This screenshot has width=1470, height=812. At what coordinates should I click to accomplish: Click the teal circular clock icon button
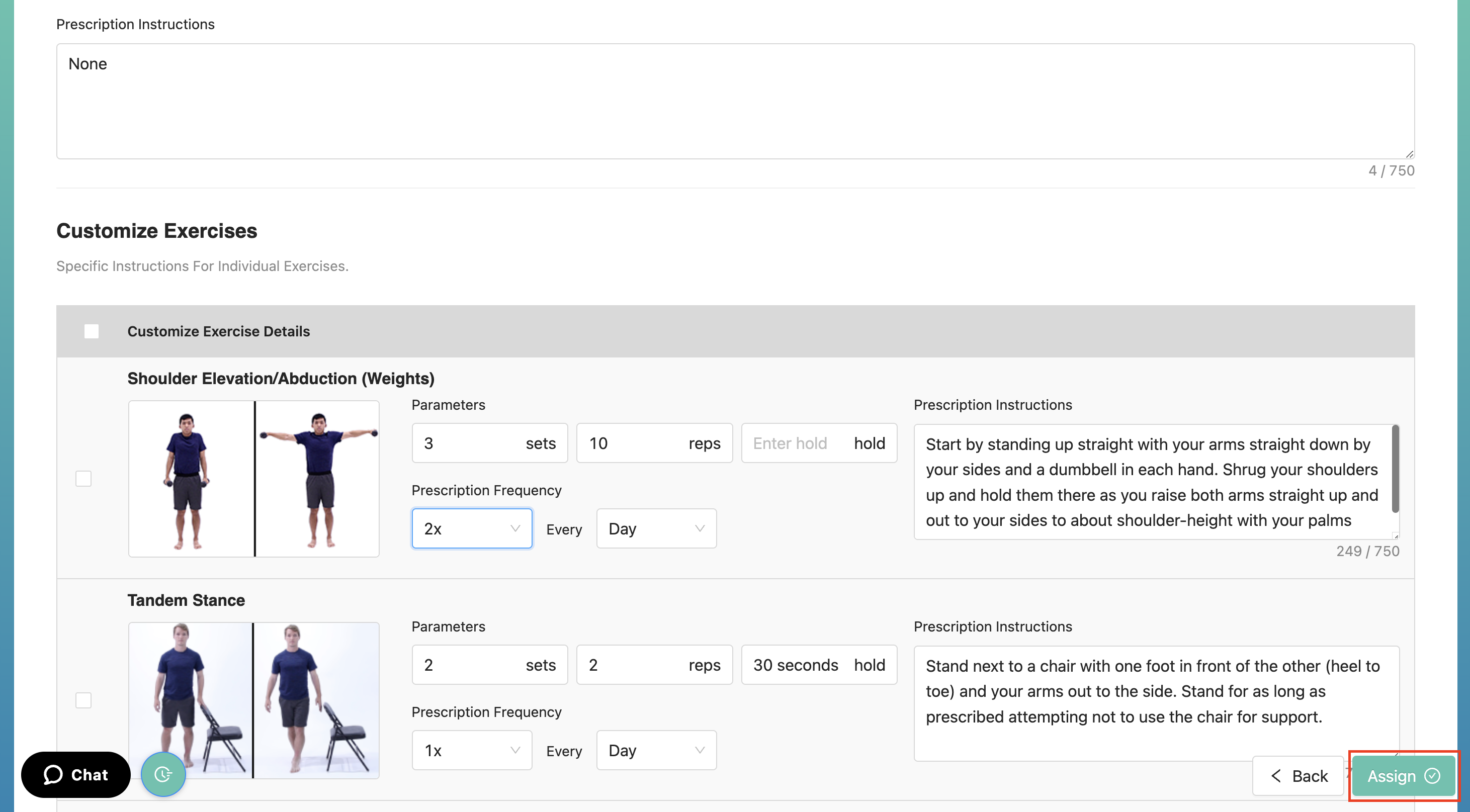[163, 774]
